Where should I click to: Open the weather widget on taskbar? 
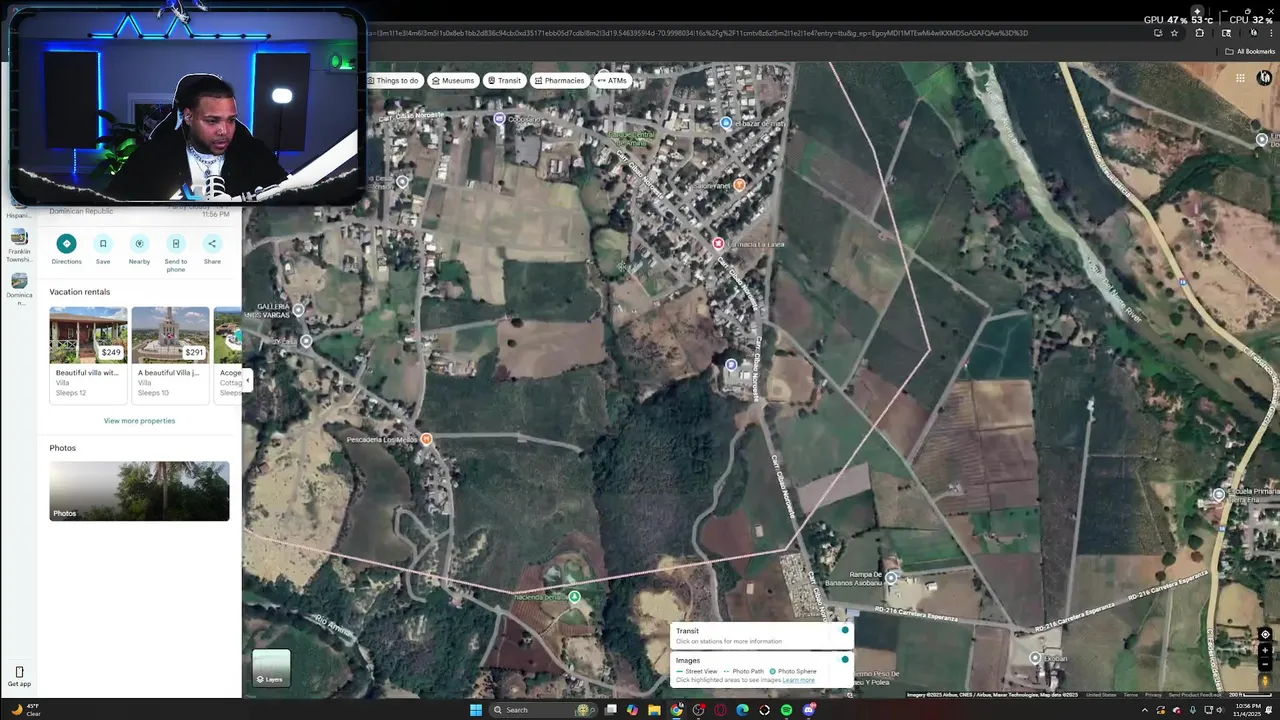coord(26,709)
